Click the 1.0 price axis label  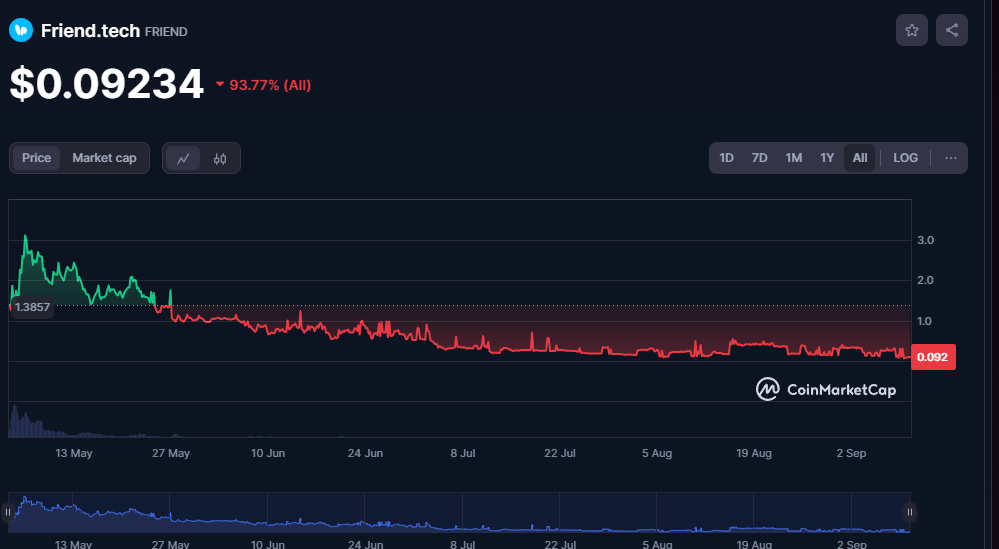coord(925,321)
